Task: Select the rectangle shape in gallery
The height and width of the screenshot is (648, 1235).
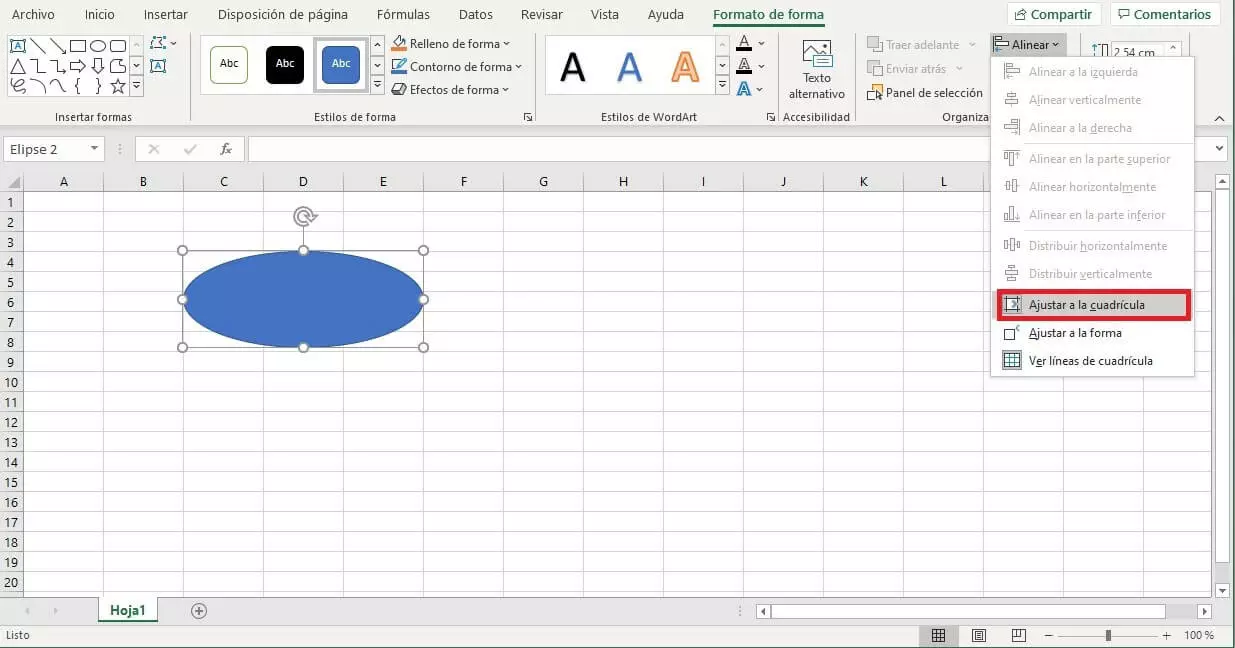Action: (78, 46)
